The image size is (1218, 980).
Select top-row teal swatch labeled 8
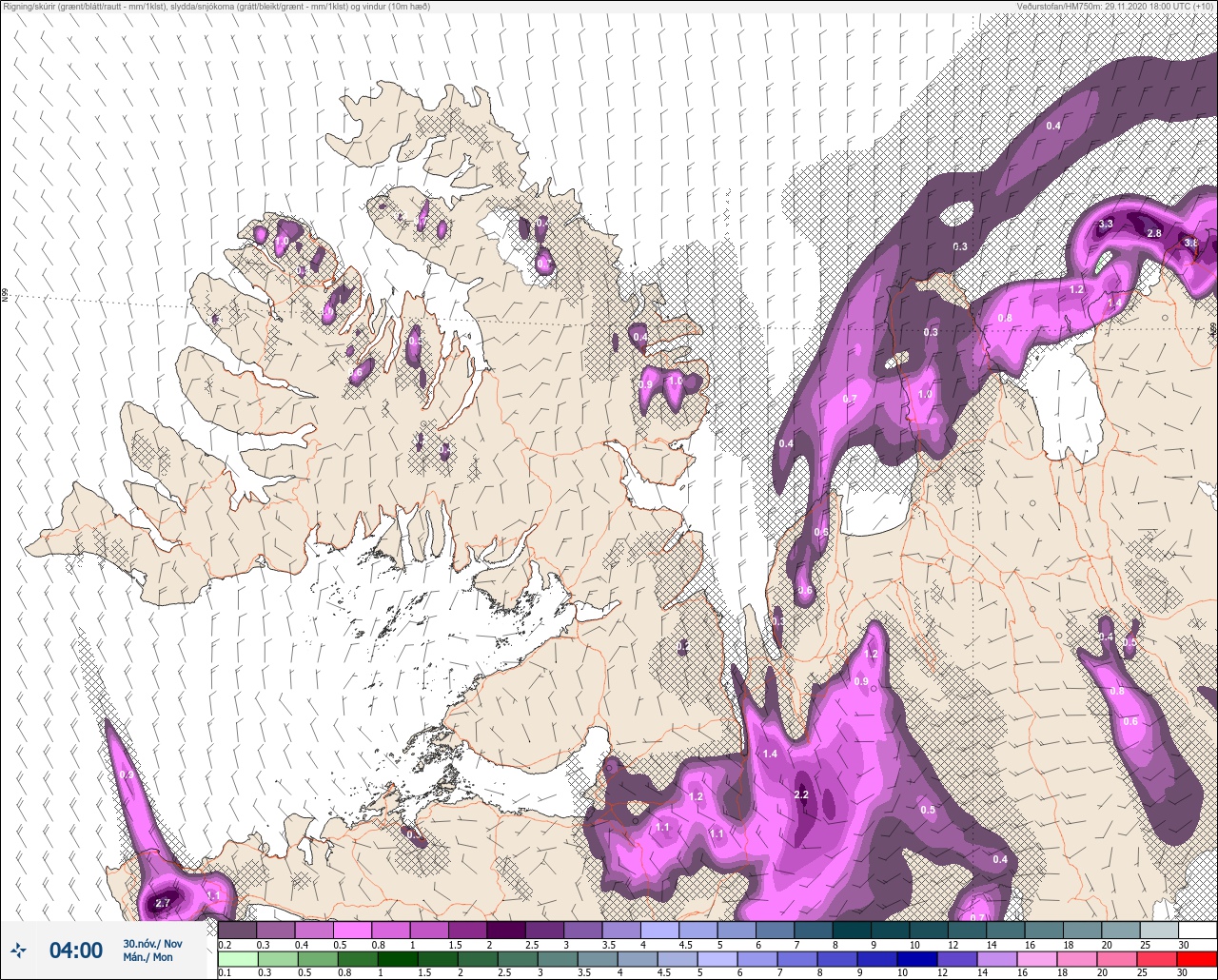coord(853,930)
